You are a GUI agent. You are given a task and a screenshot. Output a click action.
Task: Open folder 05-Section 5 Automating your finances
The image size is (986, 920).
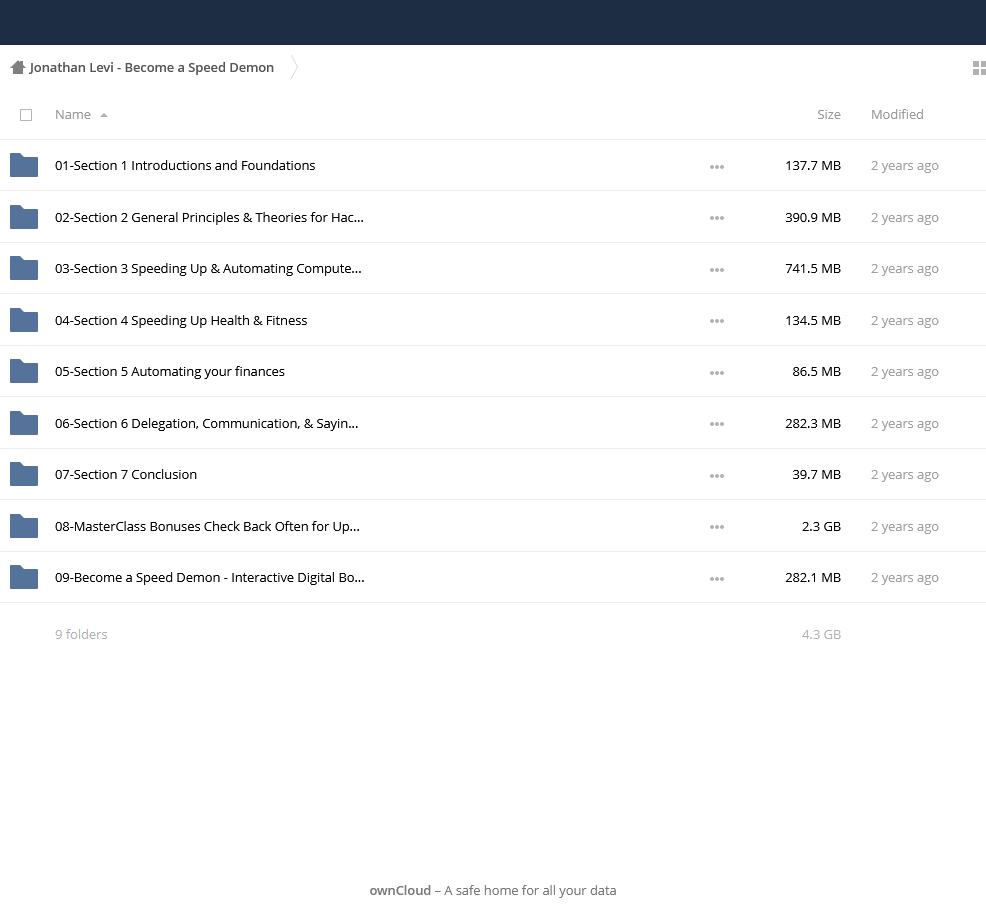coord(170,372)
